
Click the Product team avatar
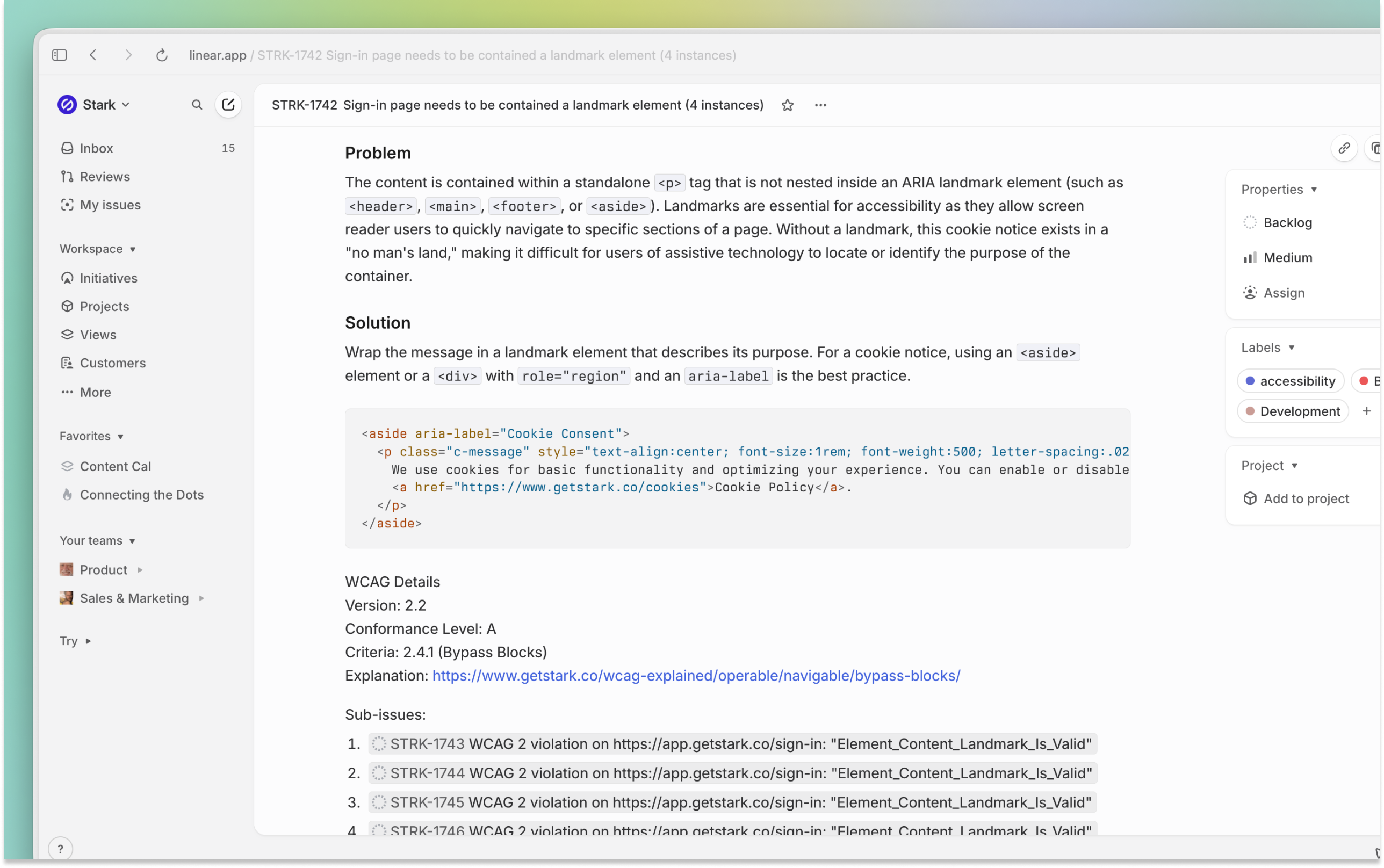click(66, 569)
